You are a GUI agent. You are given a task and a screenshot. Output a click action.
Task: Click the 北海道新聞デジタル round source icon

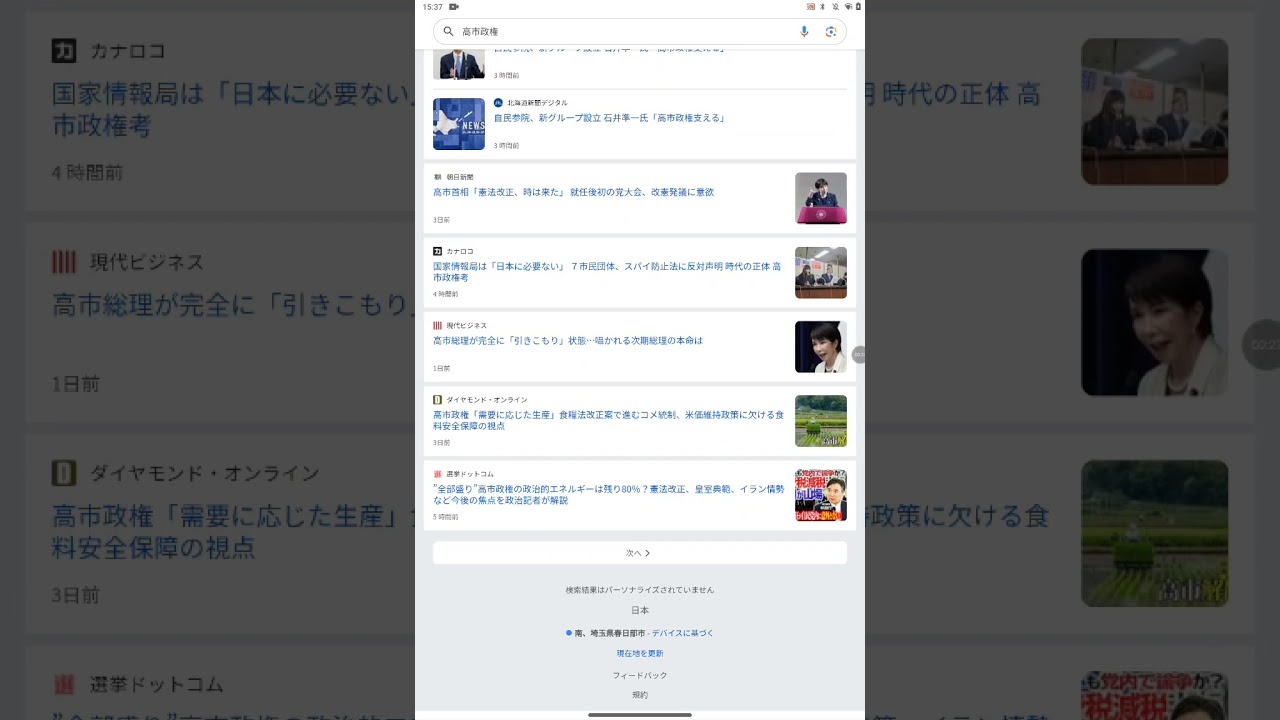(x=498, y=103)
